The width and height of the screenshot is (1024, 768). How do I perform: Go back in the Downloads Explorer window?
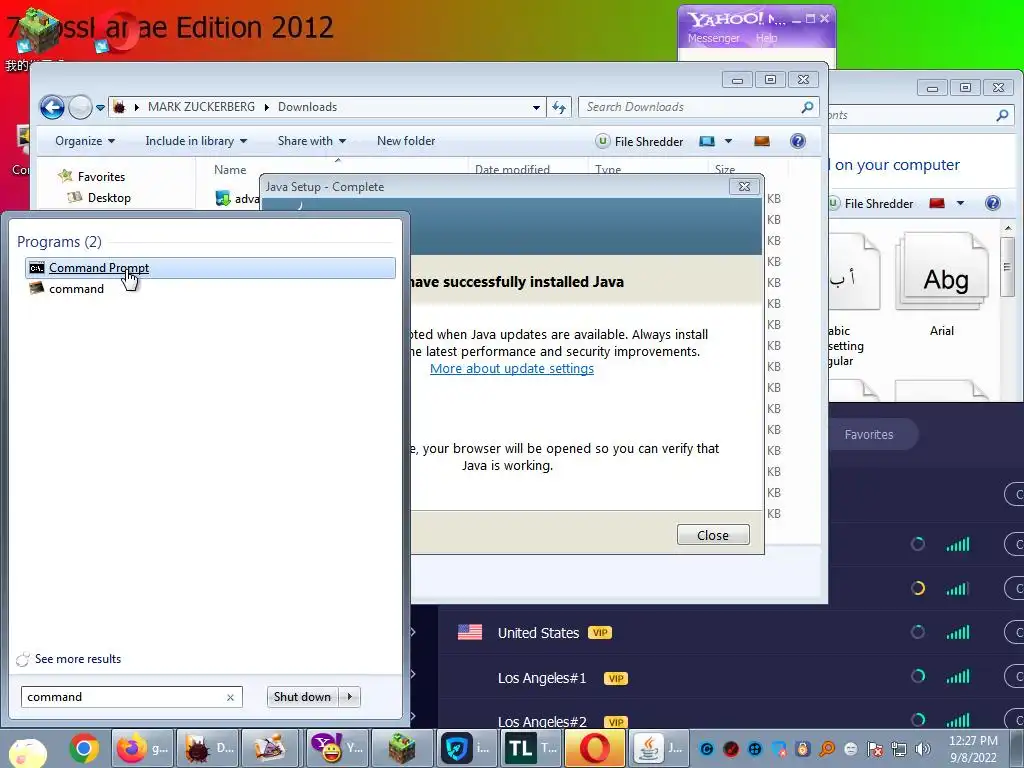click(x=52, y=107)
